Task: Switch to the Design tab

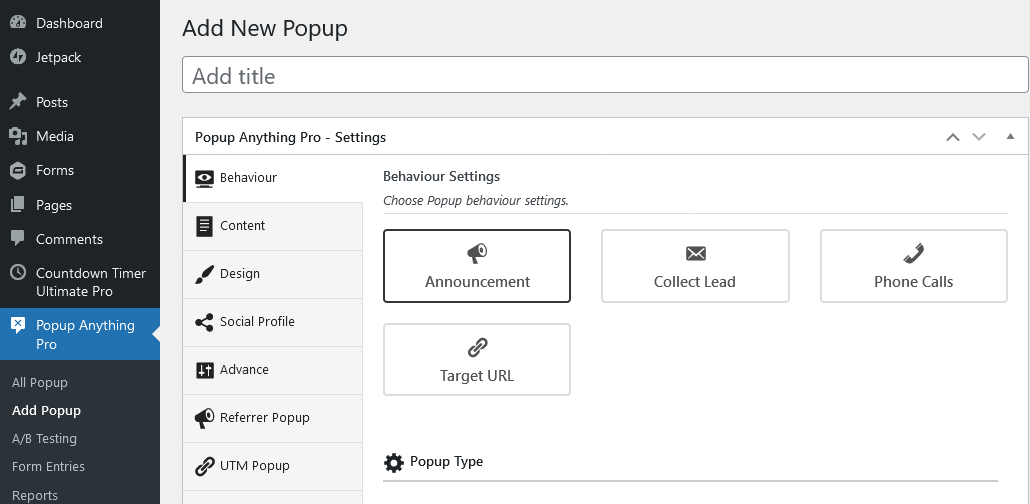Action: (x=273, y=274)
